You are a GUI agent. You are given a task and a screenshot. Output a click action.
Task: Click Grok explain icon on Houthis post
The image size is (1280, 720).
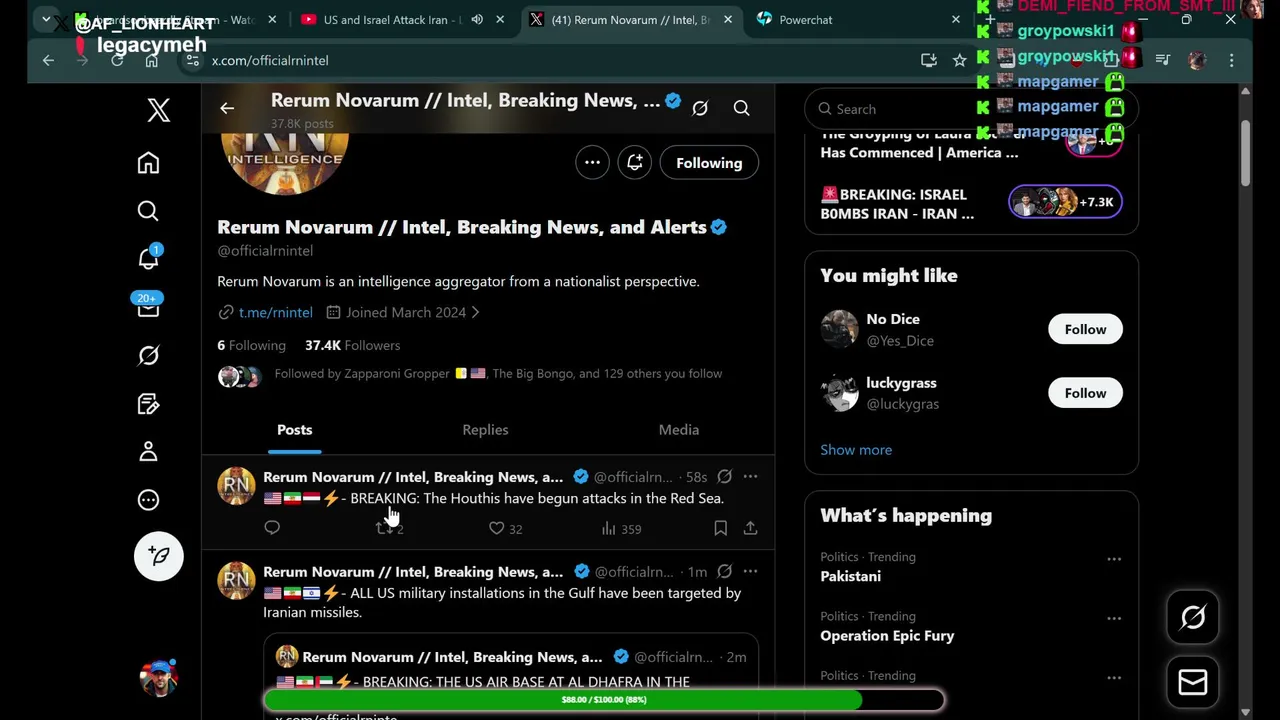click(x=724, y=477)
